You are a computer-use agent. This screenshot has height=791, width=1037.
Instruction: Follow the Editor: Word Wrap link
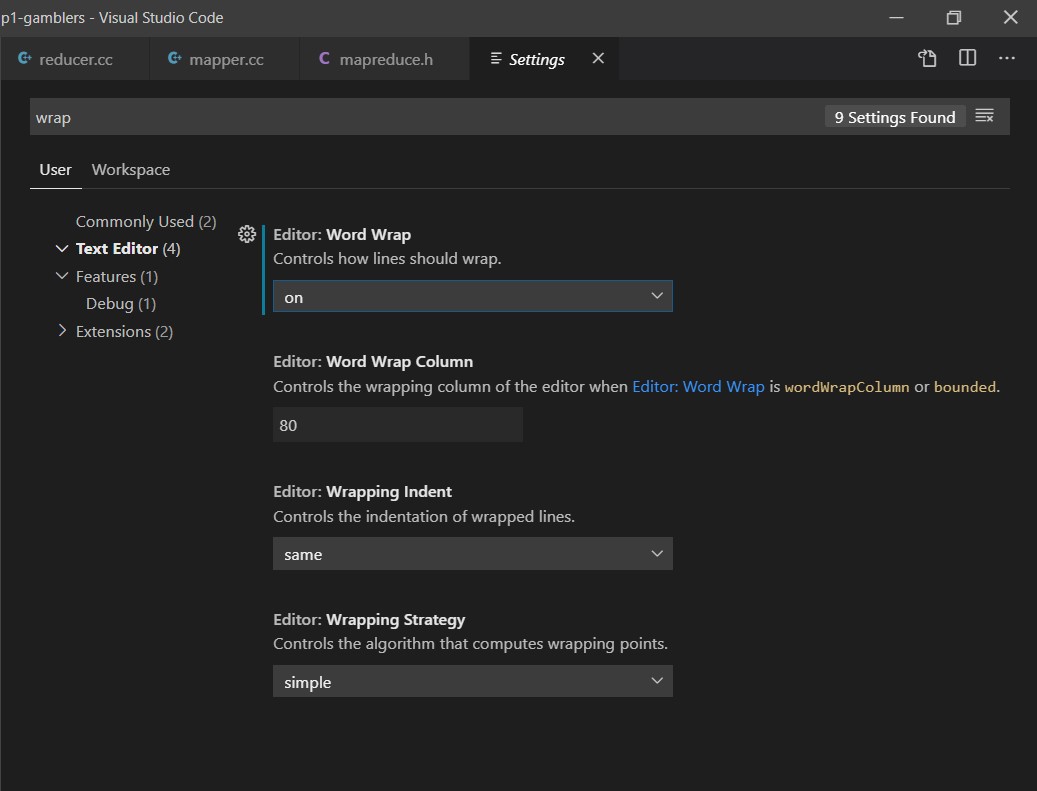click(698, 387)
